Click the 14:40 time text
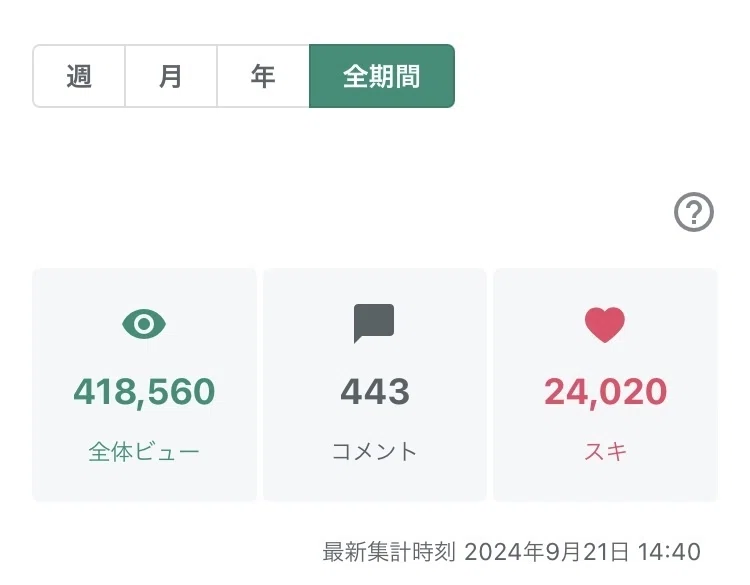 (x=669, y=552)
